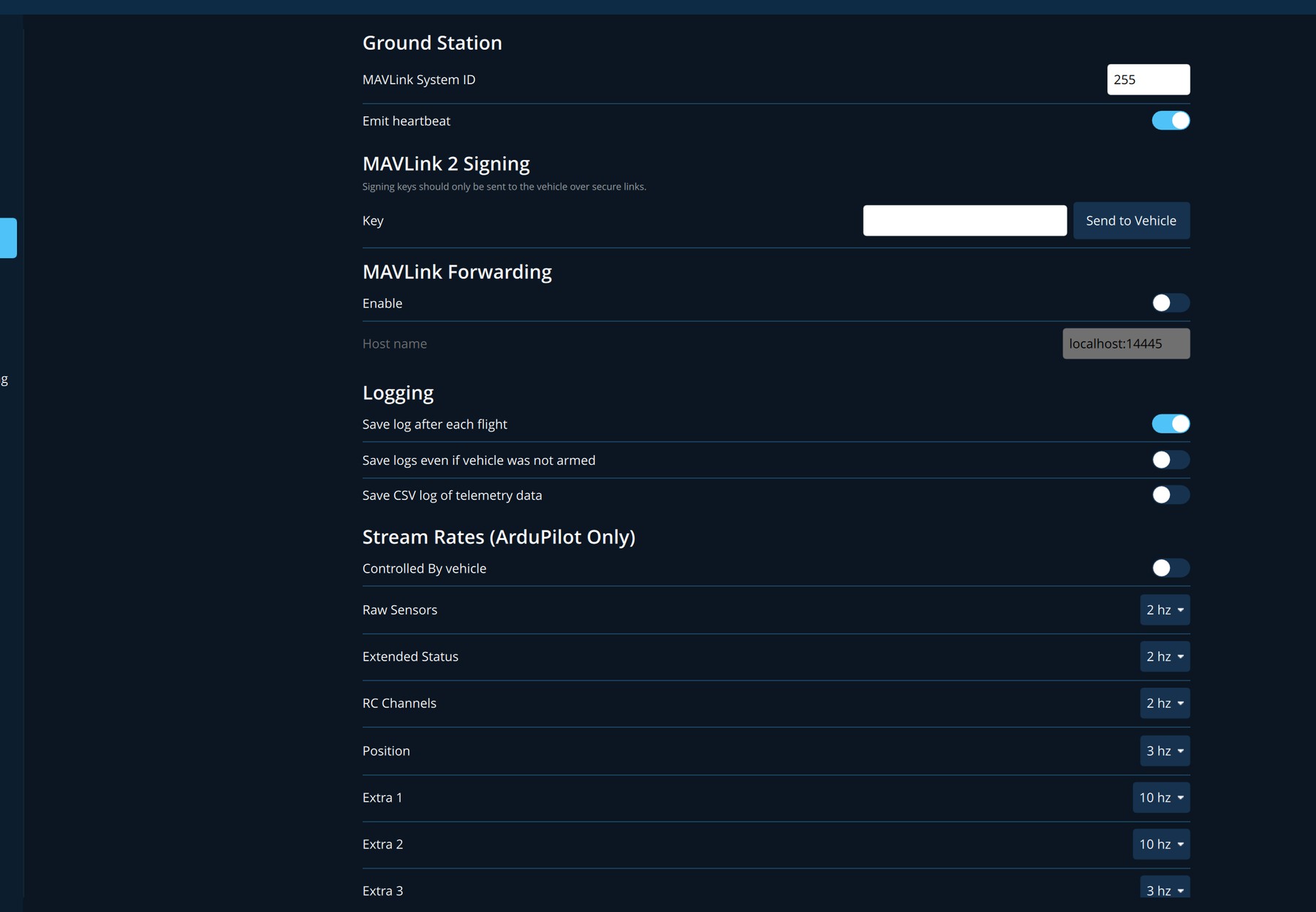The height and width of the screenshot is (912, 1316).
Task: Click the Host name label
Action: pos(395,343)
